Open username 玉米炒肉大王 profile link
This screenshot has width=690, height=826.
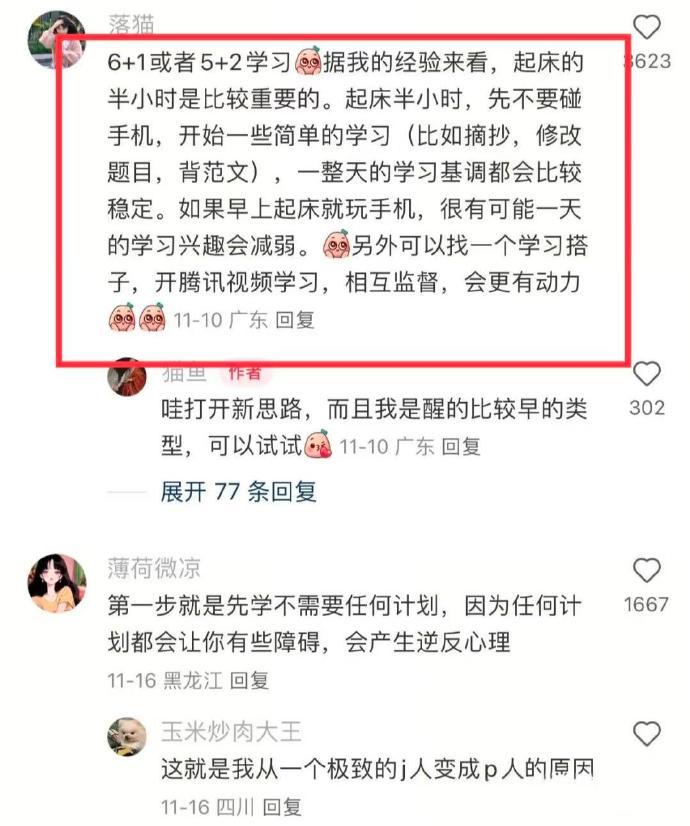coord(231,732)
